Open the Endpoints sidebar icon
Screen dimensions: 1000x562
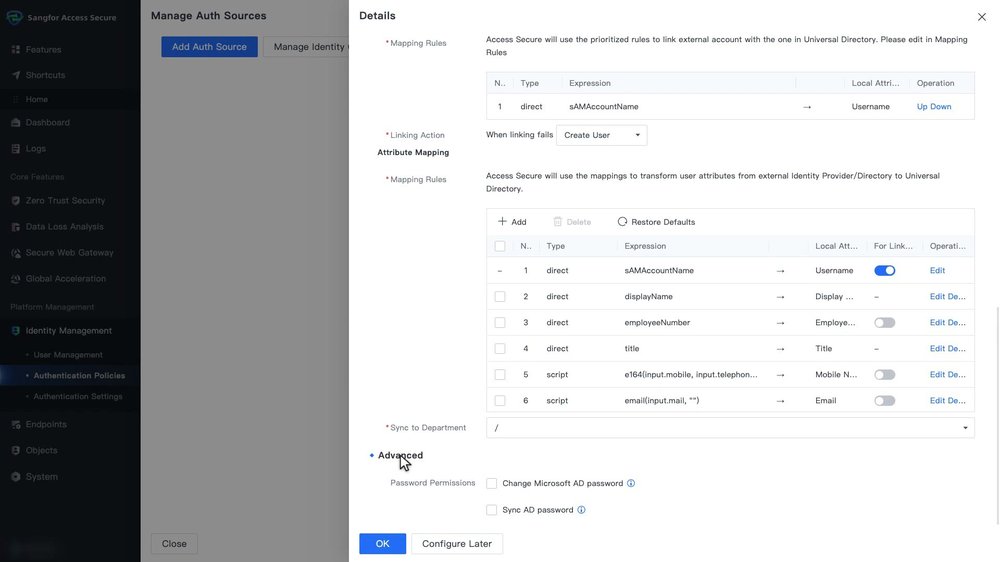(x=16, y=424)
